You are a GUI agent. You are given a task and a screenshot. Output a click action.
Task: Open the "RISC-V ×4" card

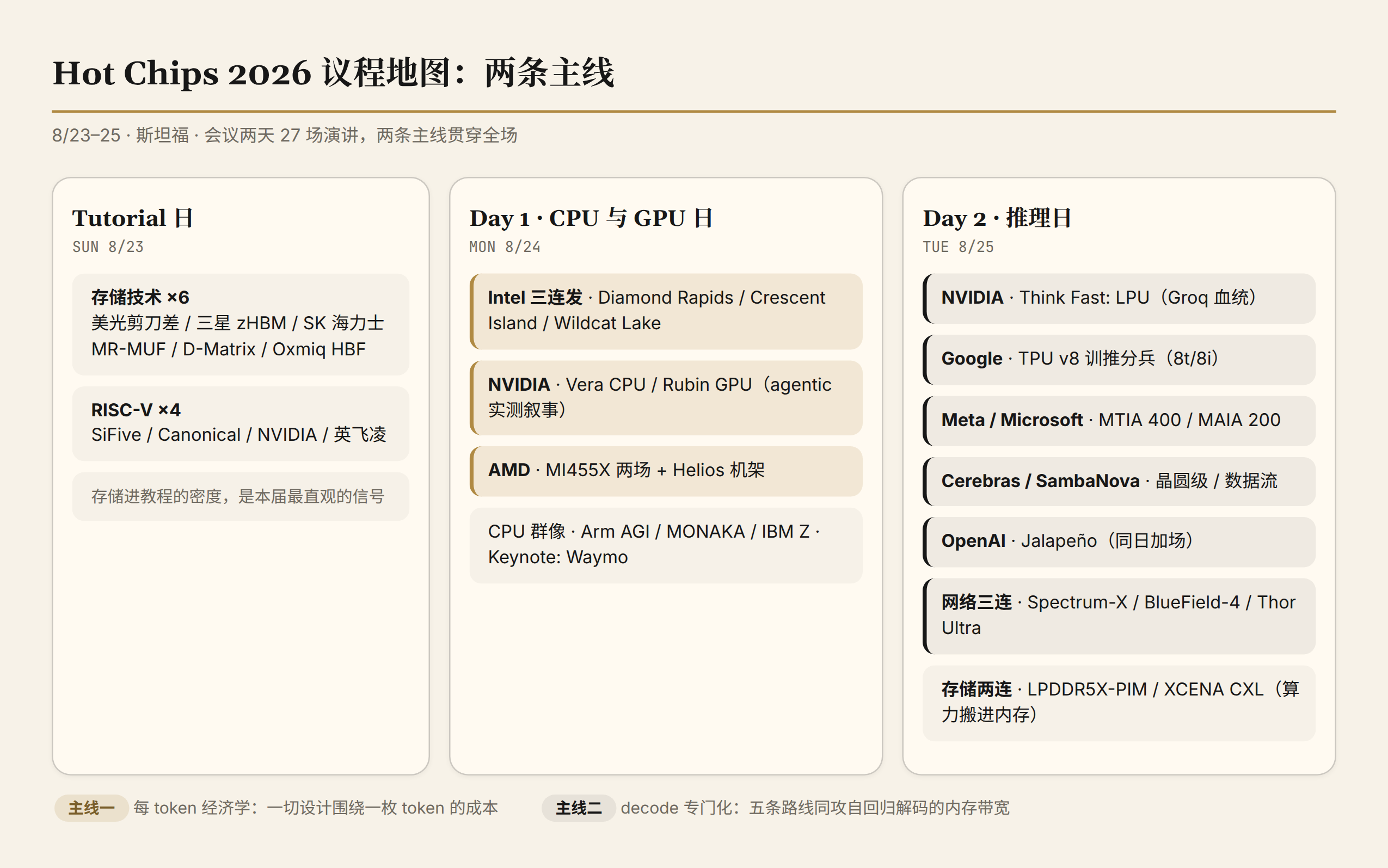point(241,424)
